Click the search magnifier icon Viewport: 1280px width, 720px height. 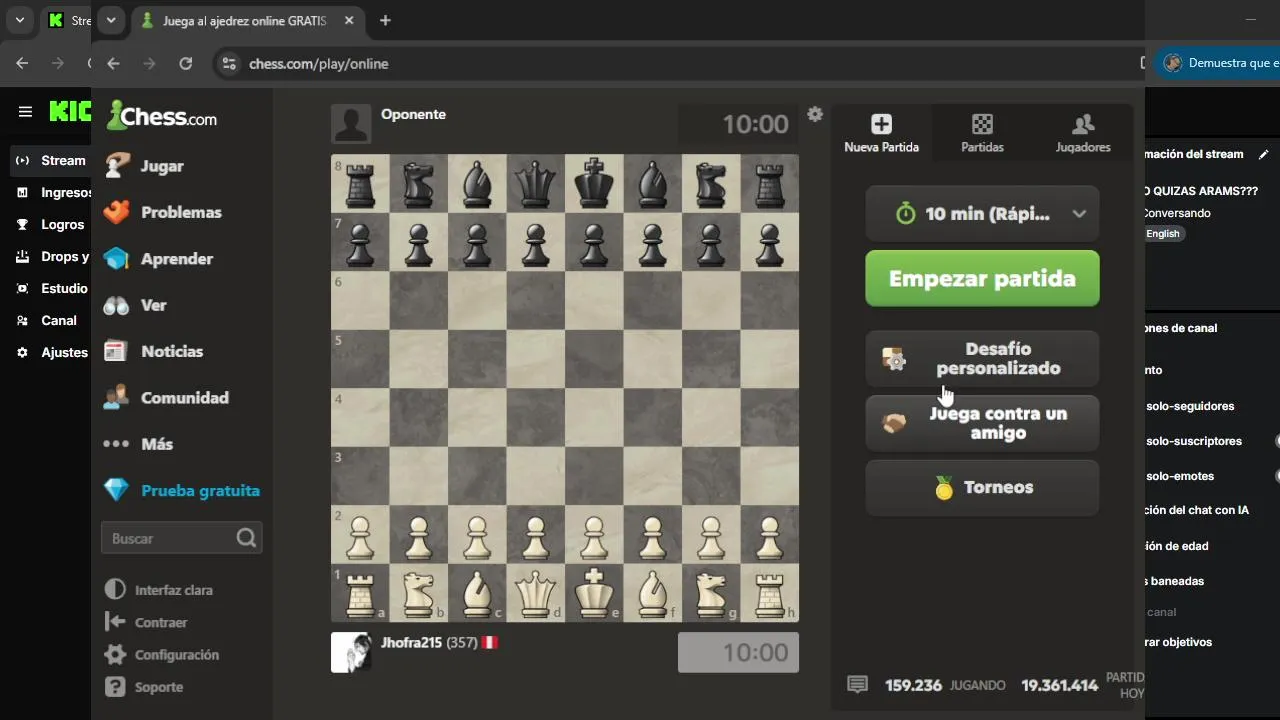pos(246,538)
